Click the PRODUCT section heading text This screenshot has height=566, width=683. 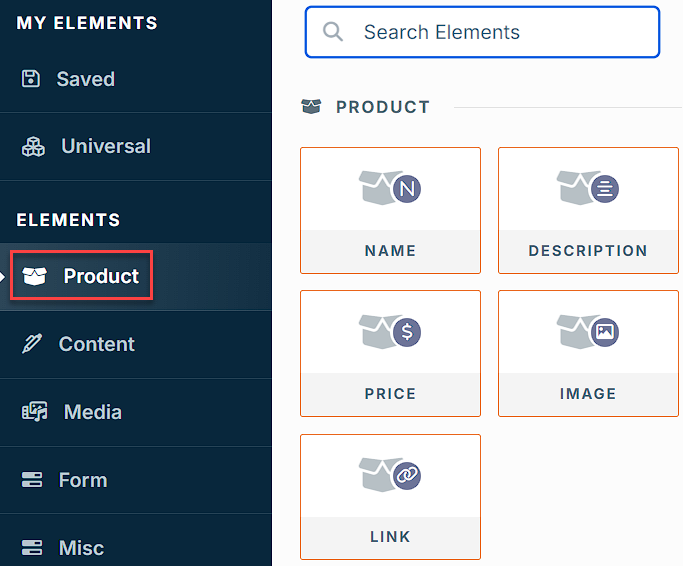pyautogui.click(x=383, y=107)
